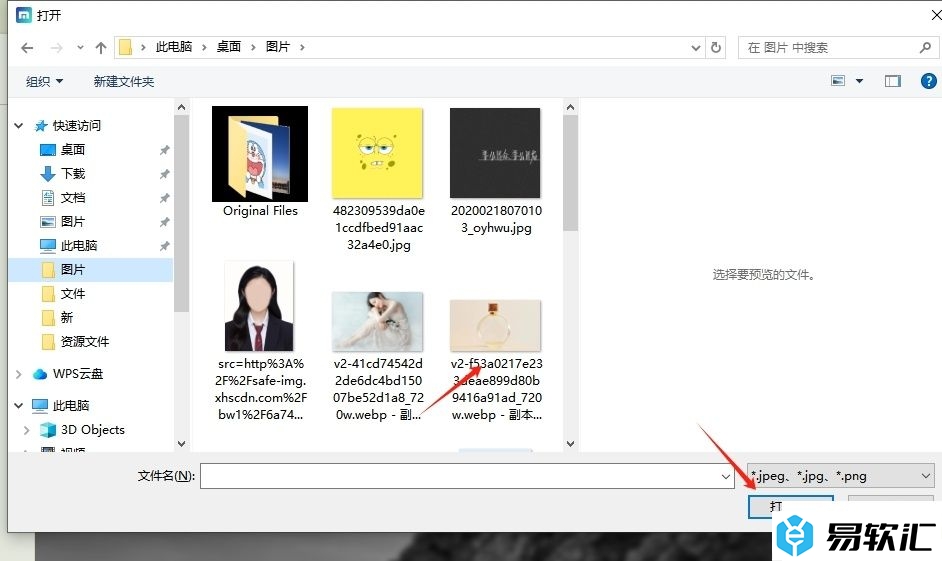Select 此电脑 under the navigation tree
942x561 pixels.
[x=71, y=405]
